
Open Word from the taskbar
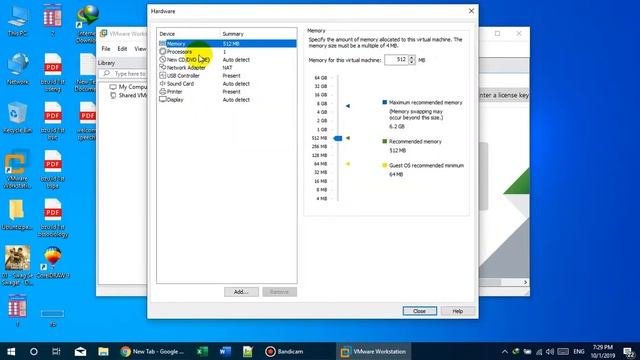tap(225, 351)
